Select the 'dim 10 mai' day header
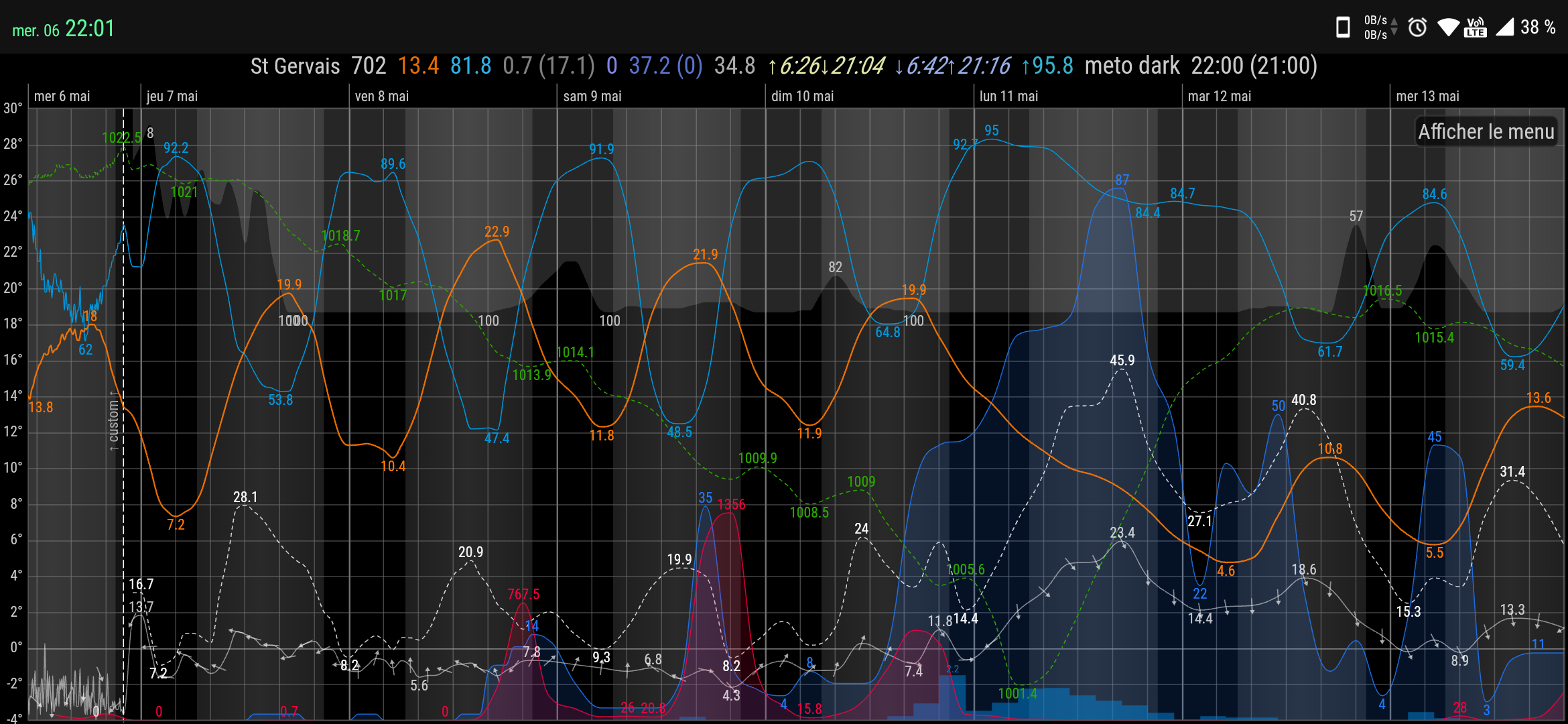The height and width of the screenshot is (724, 1568). [x=802, y=97]
